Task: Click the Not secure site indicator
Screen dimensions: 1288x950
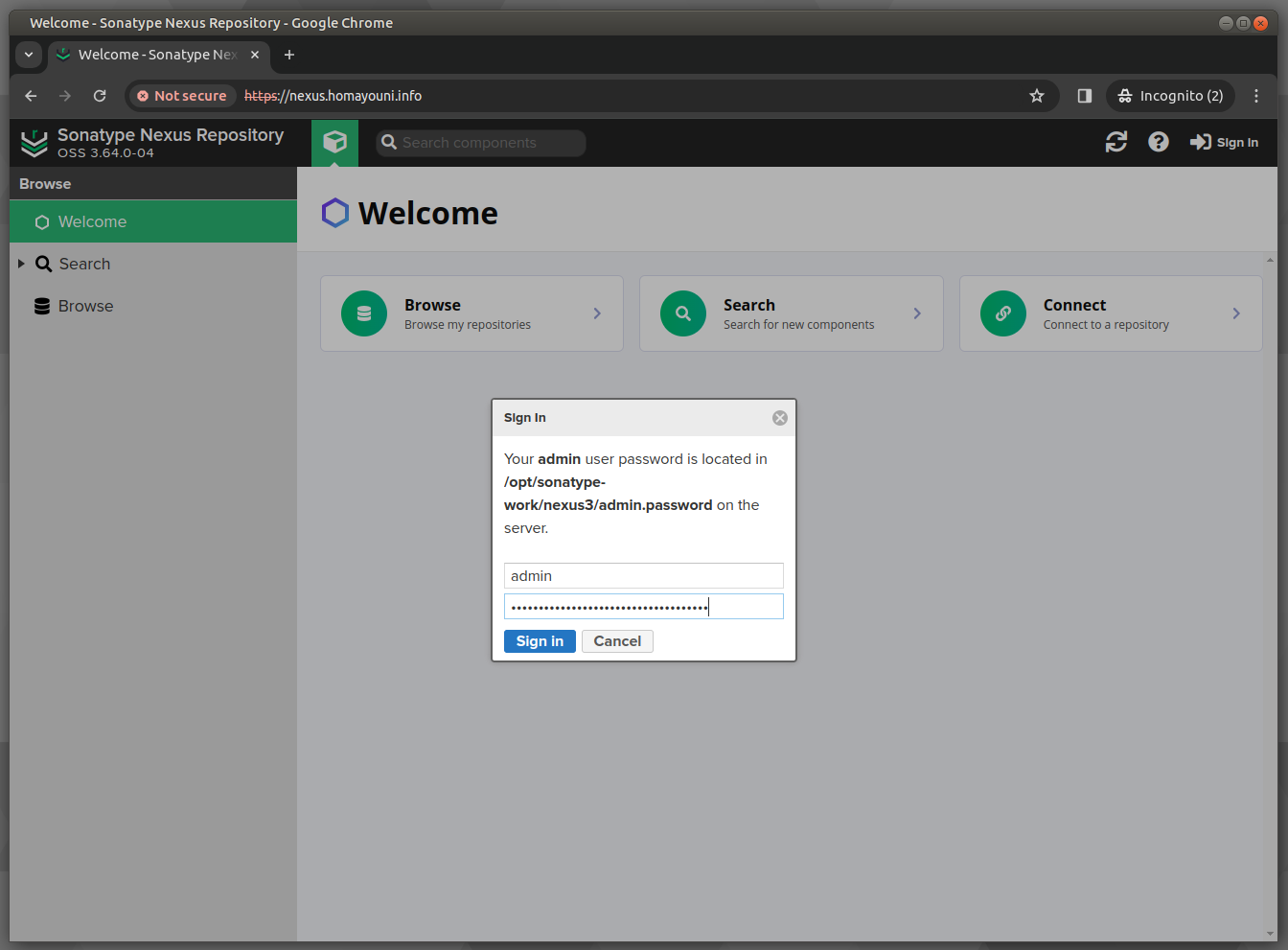Action: [x=182, y=96]
